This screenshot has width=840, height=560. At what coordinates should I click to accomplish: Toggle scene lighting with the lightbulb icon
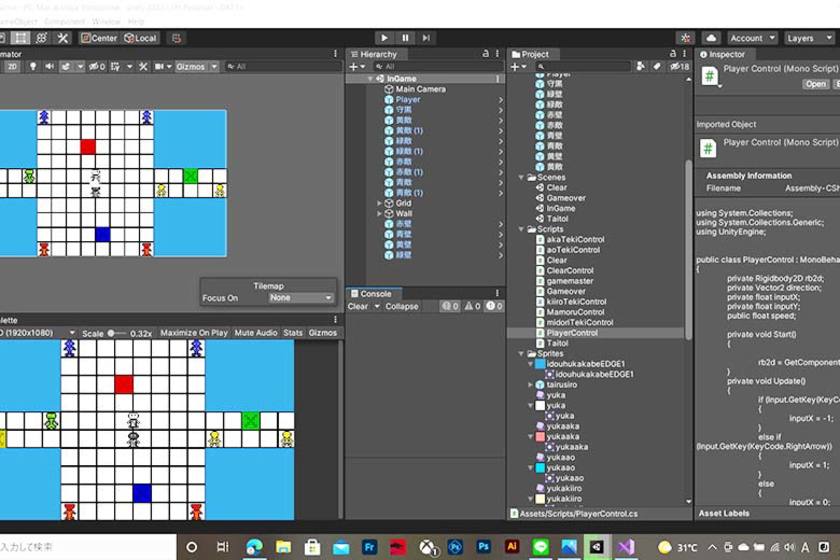32,67
